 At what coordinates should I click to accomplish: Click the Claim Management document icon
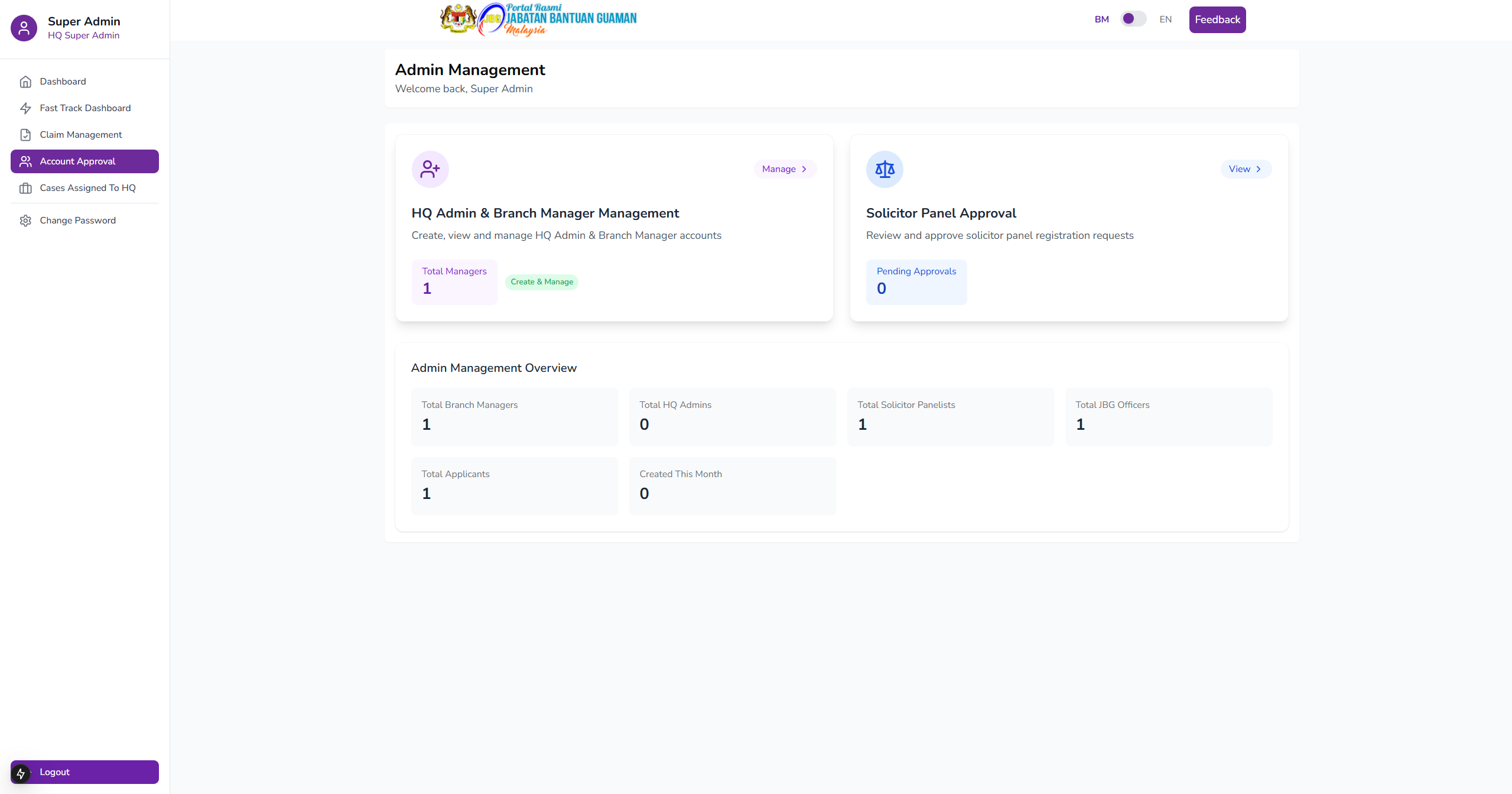click(x=25, y=135)
